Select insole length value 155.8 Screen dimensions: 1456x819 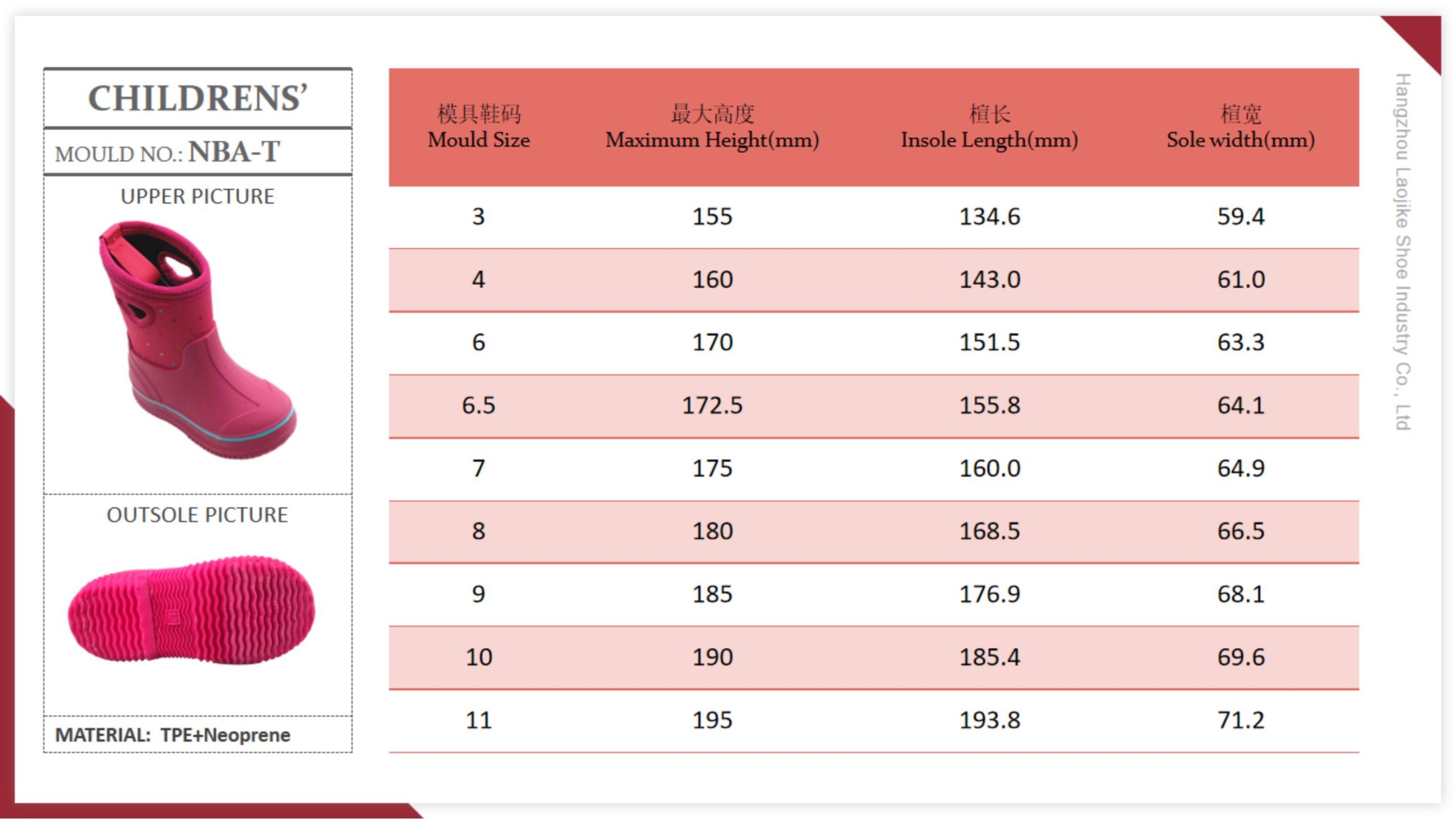pos(990,406)
